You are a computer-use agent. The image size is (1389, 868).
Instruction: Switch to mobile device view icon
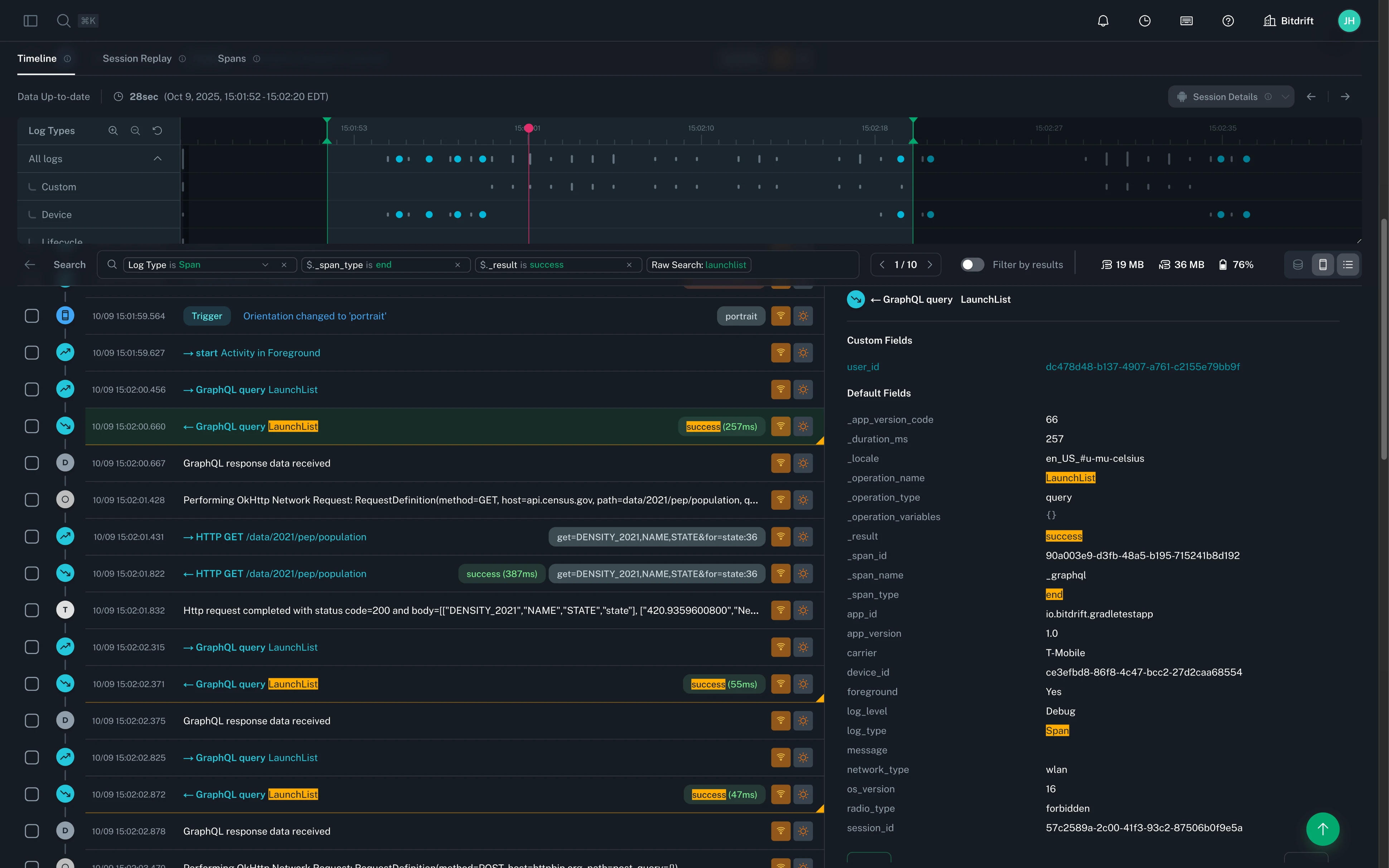click(x=1322, y=264)
